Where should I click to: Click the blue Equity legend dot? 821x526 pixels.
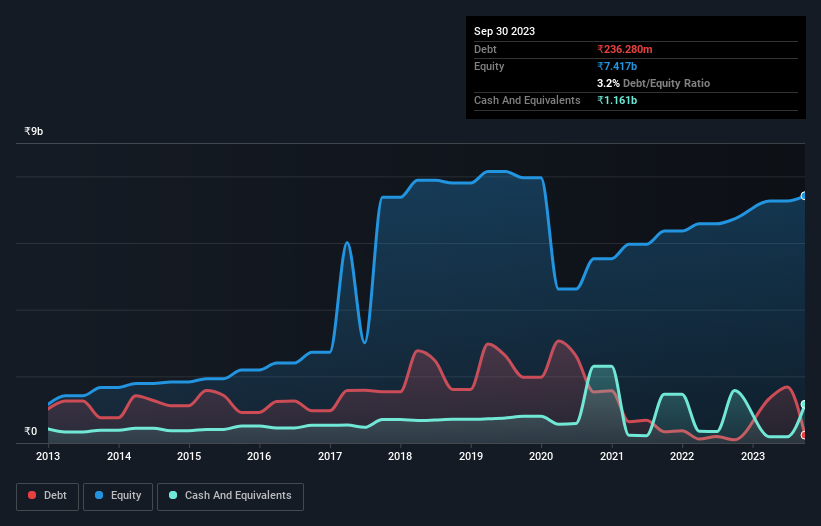(99, 495)
